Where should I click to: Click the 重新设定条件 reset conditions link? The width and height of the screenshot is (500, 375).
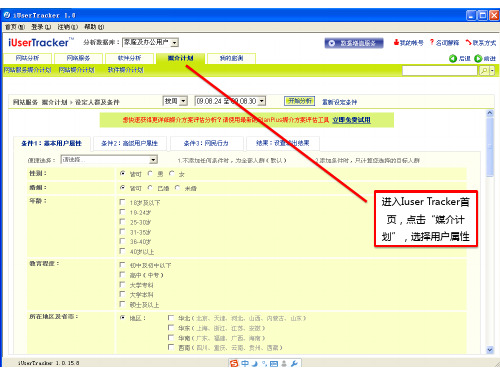pyautogui.click(x=339, y=102)
